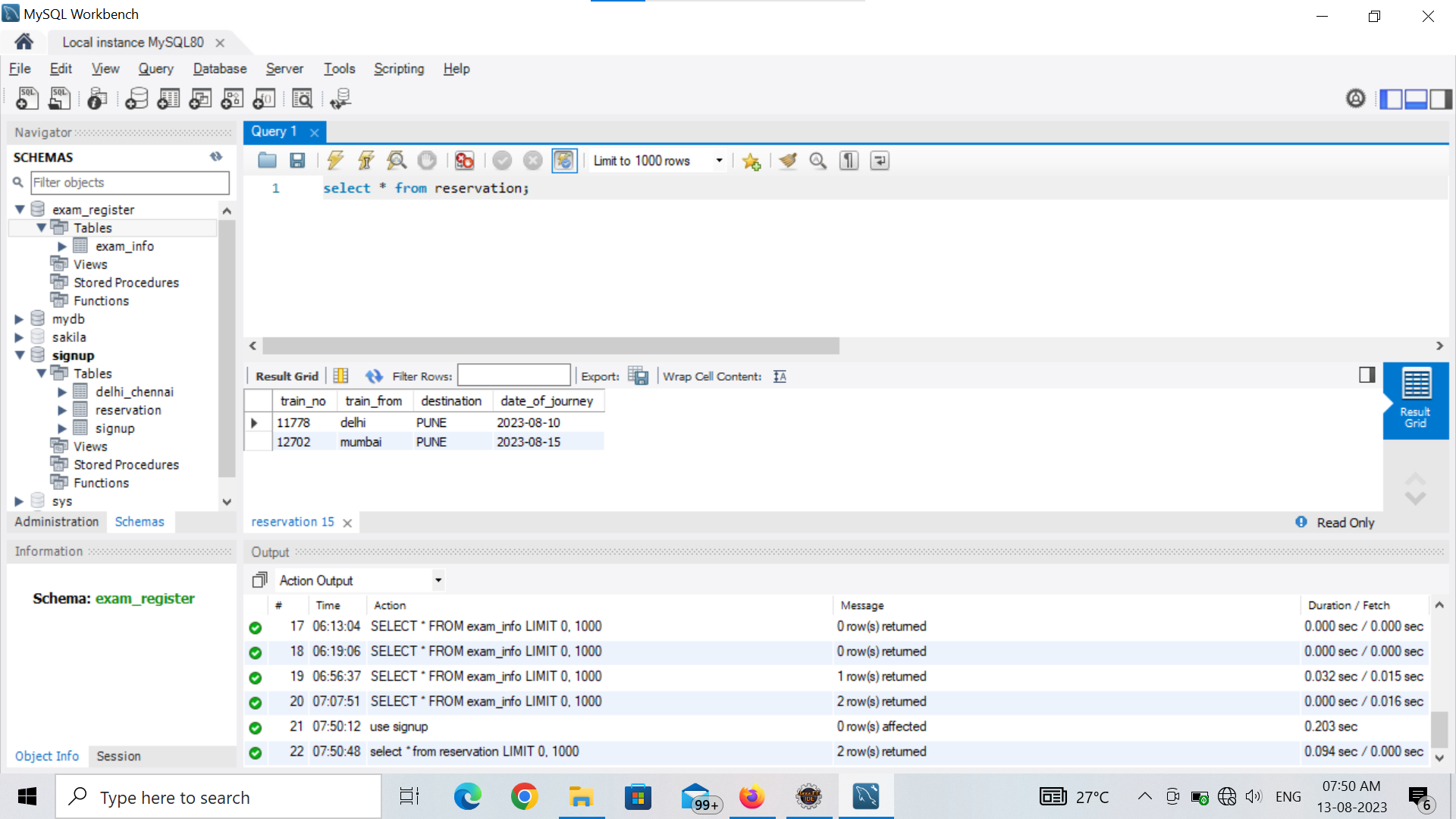Open the Scripting menu
Screen dimensions: 1456x819
point(398,68)
